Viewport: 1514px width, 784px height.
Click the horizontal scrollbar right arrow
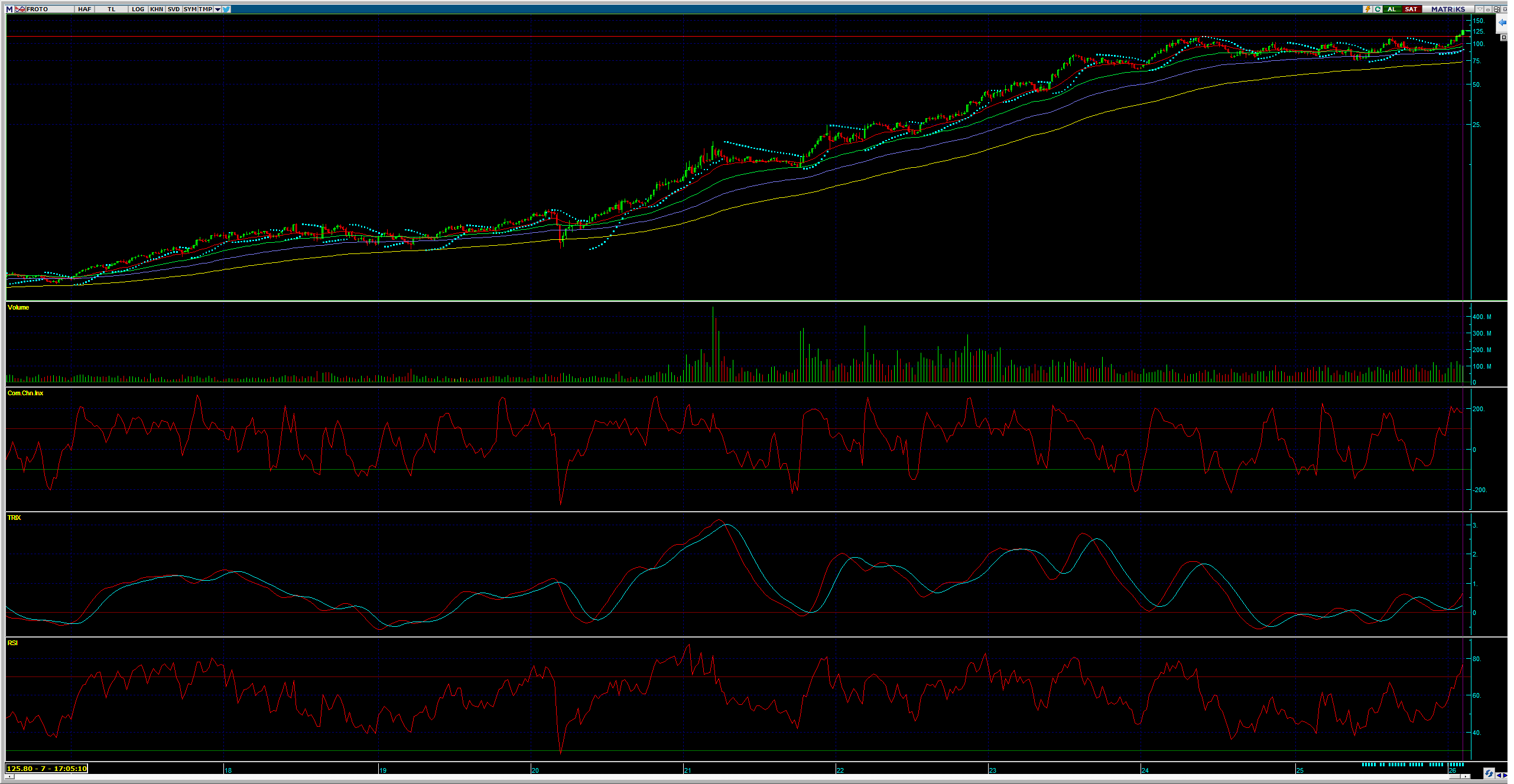(x=1467, y=776)
